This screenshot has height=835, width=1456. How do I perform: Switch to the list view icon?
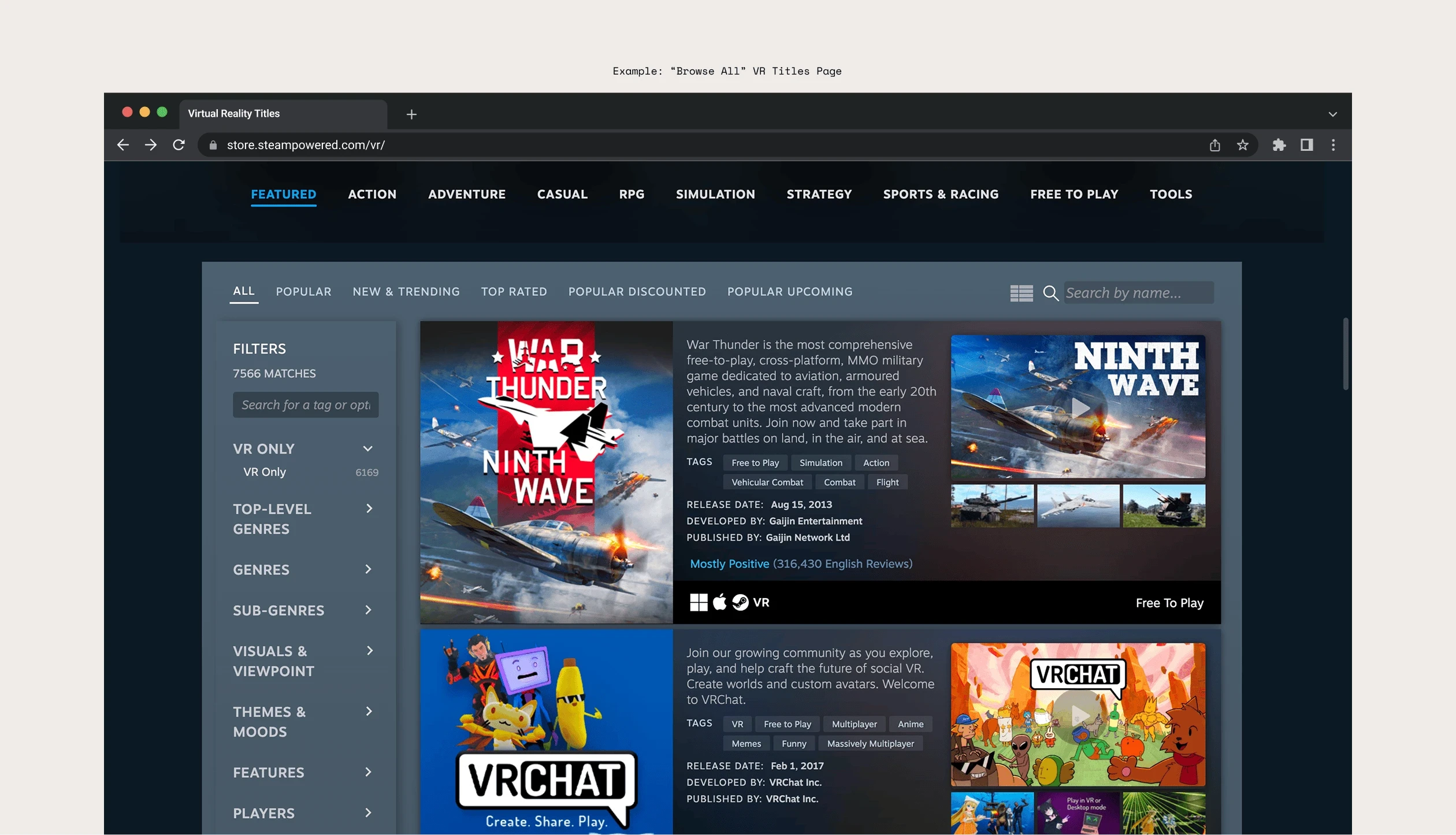(x=1022, y=293)
